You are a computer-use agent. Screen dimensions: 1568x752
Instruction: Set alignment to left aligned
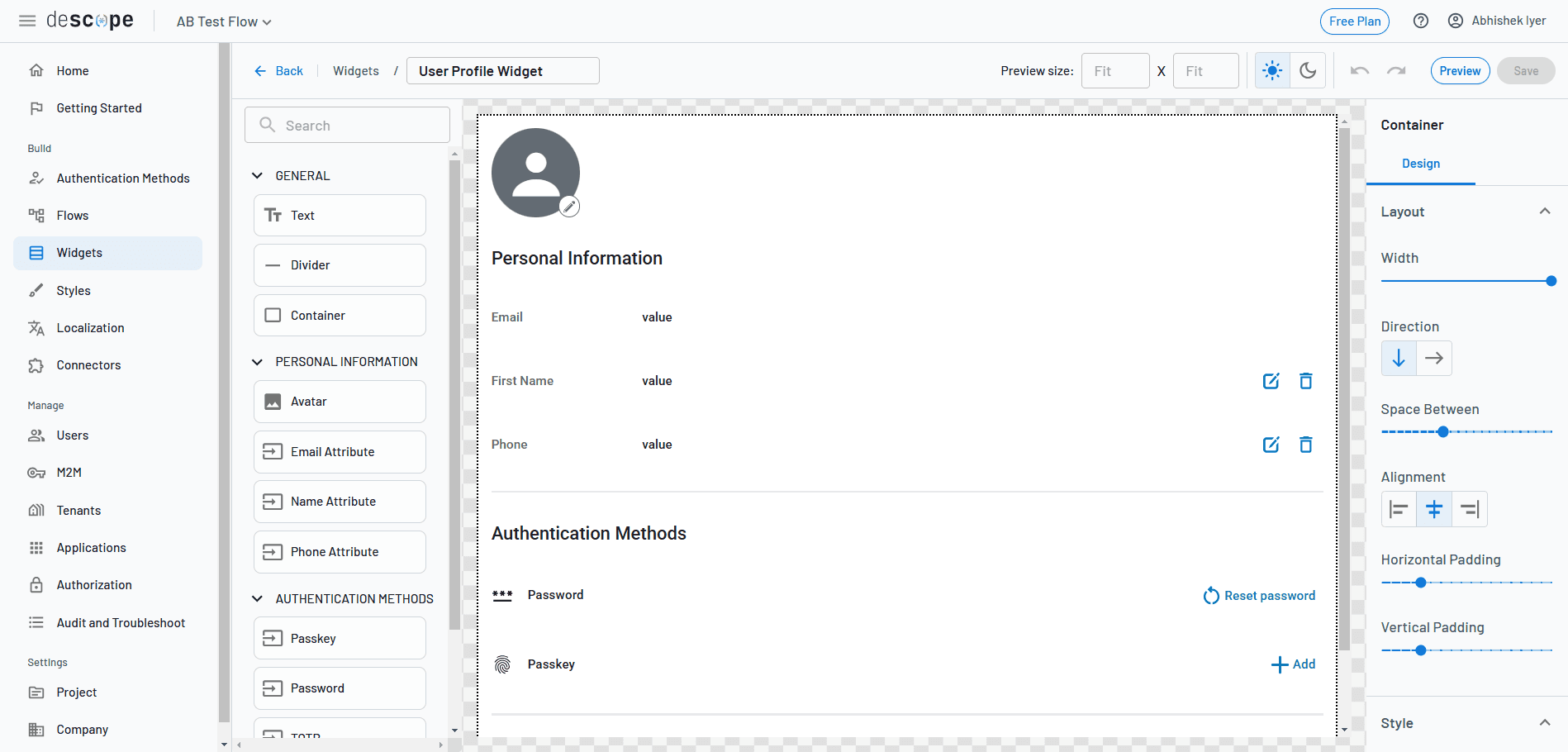point(1399,509)
